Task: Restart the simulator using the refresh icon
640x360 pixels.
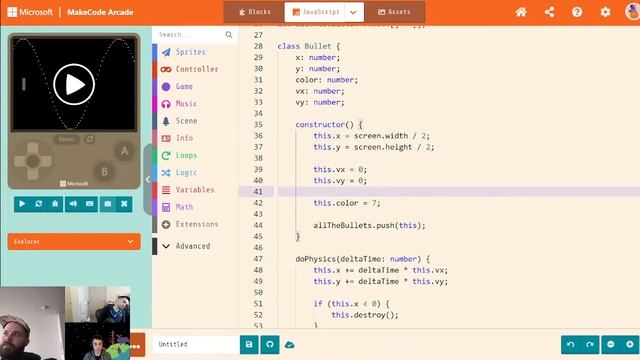Action: pos(39,203)
